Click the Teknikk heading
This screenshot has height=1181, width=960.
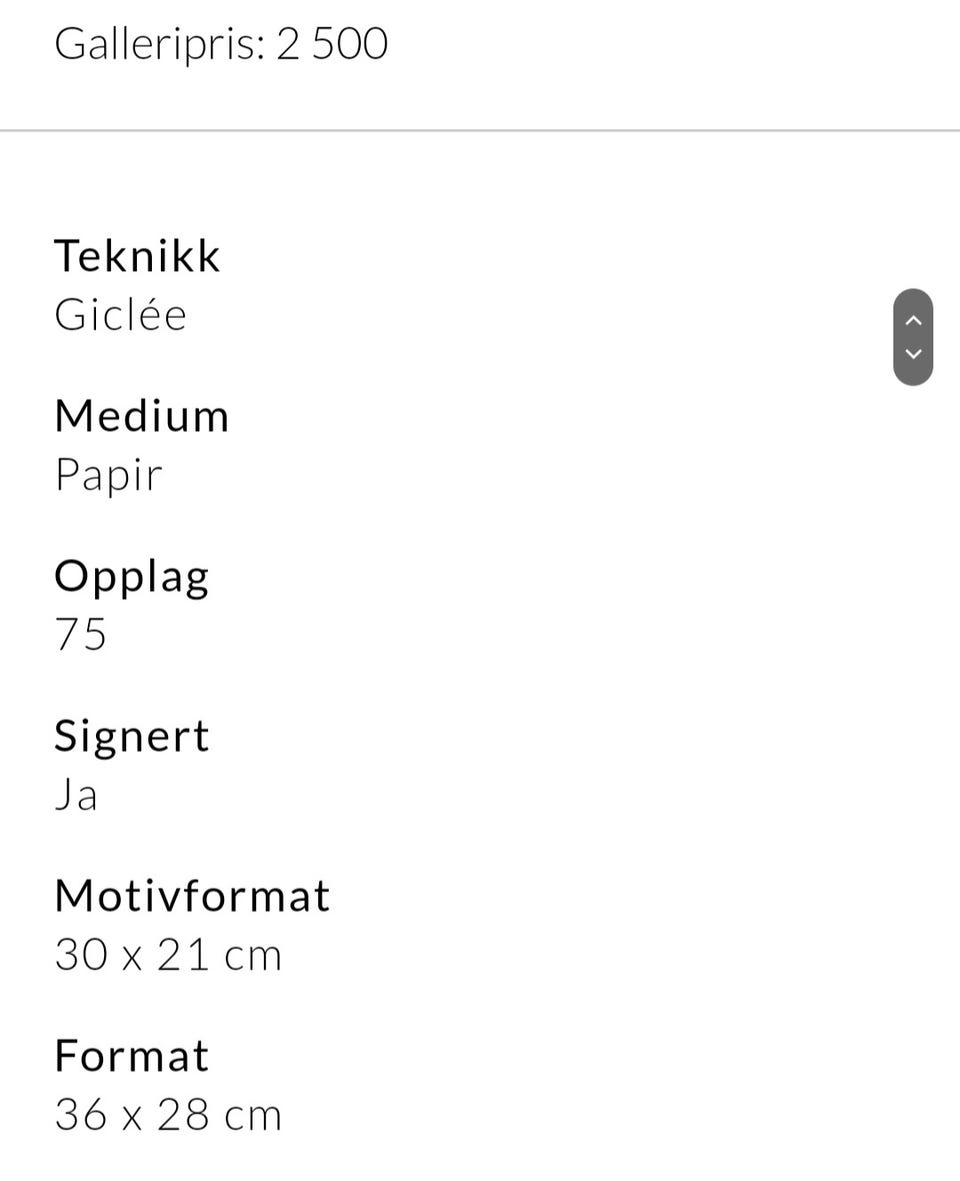click(x=137, y=256)
